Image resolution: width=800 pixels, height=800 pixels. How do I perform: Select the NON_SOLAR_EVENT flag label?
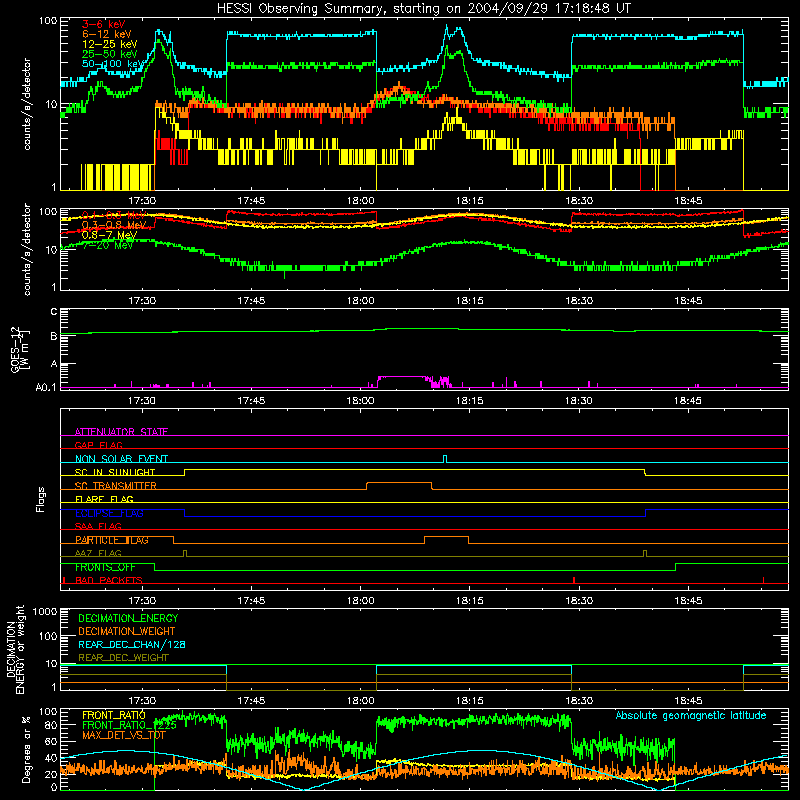[121, 459]
